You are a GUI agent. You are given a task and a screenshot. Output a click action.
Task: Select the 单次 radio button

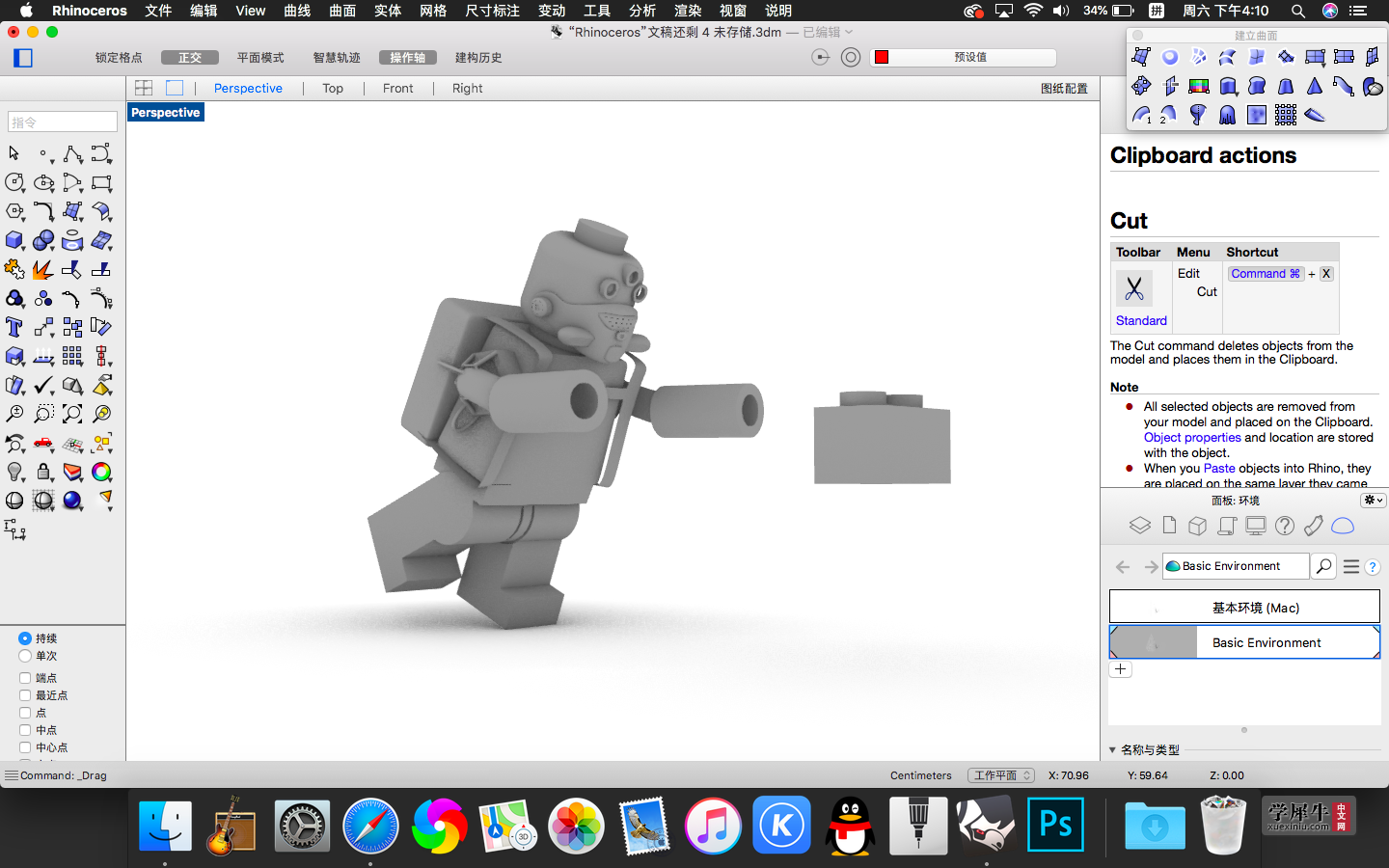pos(25,656)
